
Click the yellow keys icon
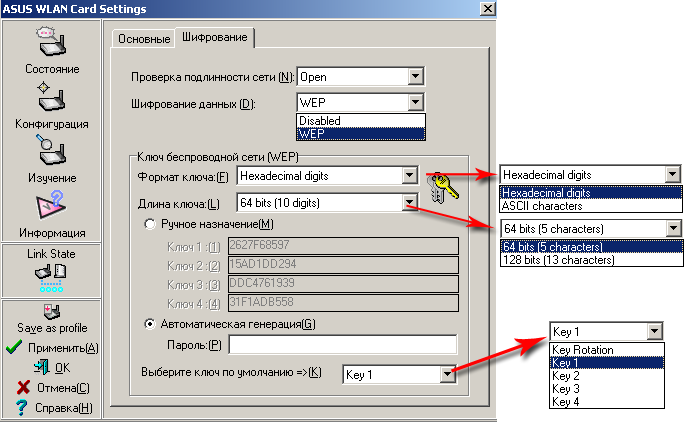[444, 187]
